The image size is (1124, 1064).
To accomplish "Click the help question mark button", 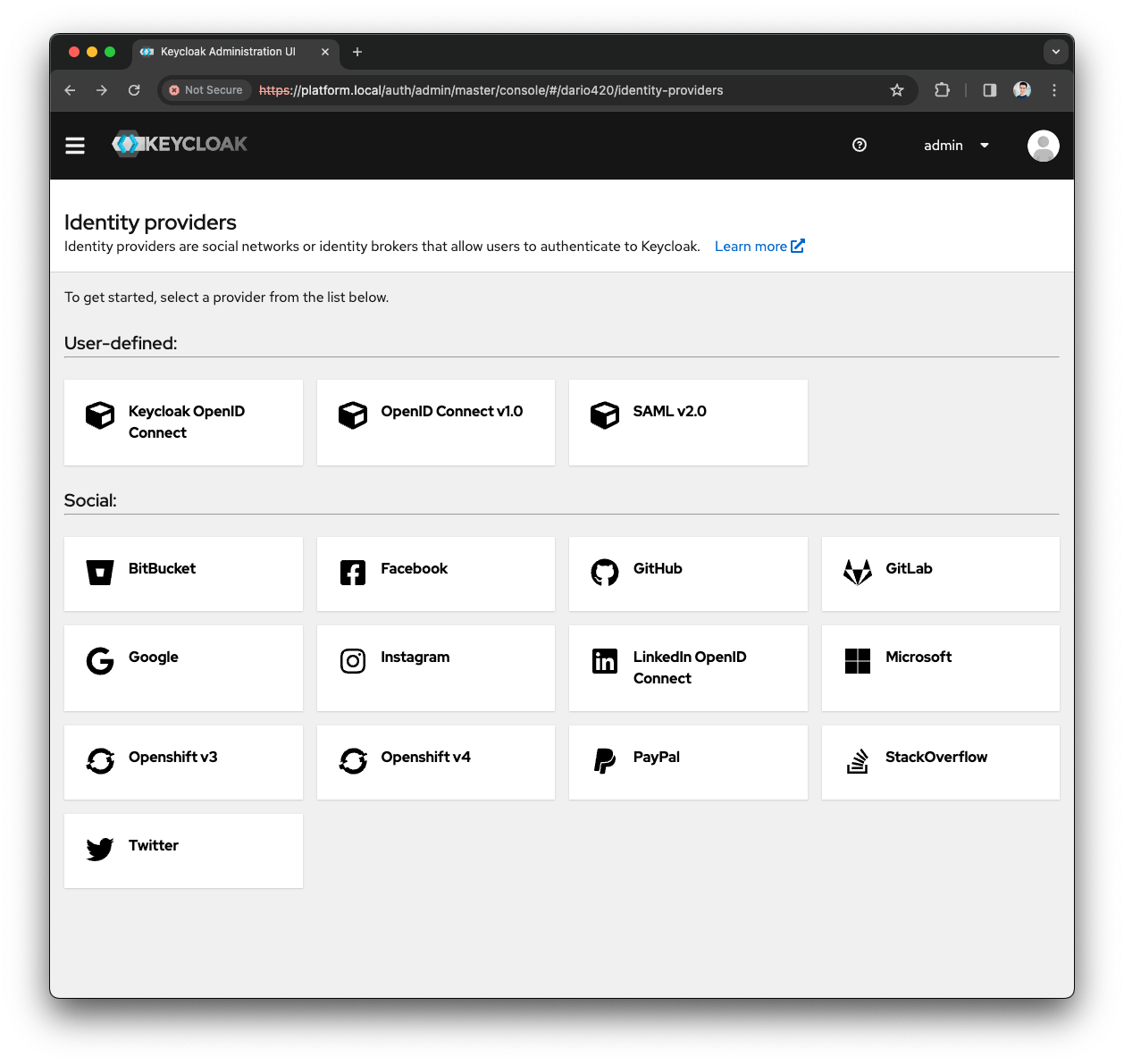I will pos(860,145).
